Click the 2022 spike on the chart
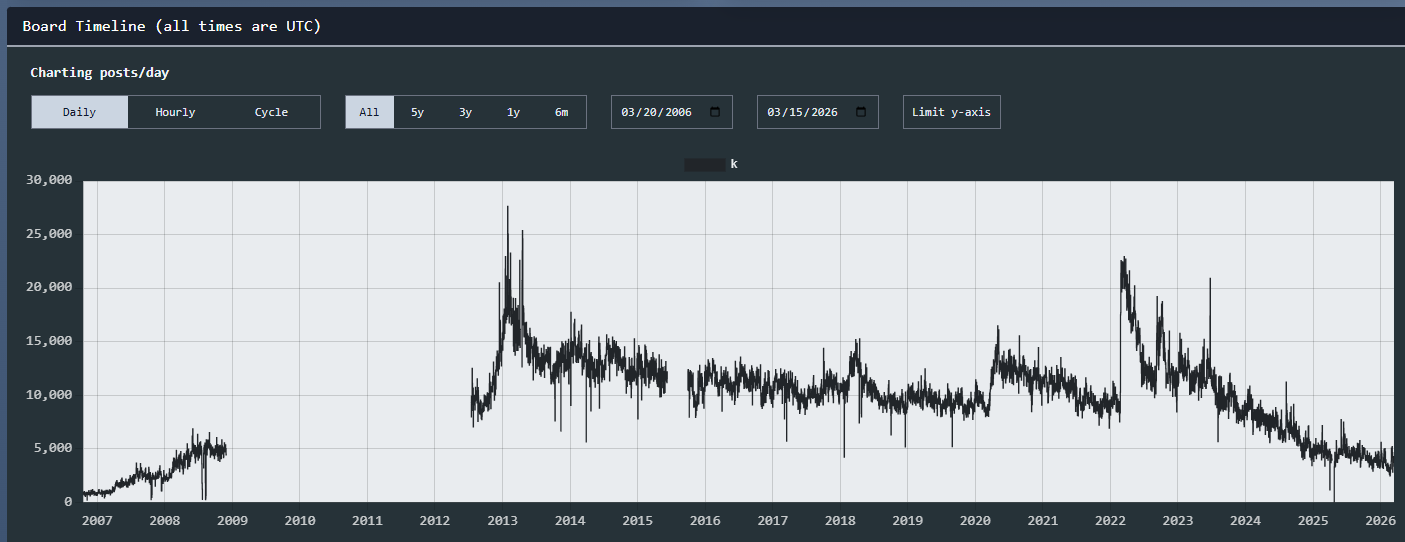Image resolution: width=1405 pixels, height=542 pixels. [1125, 258]
